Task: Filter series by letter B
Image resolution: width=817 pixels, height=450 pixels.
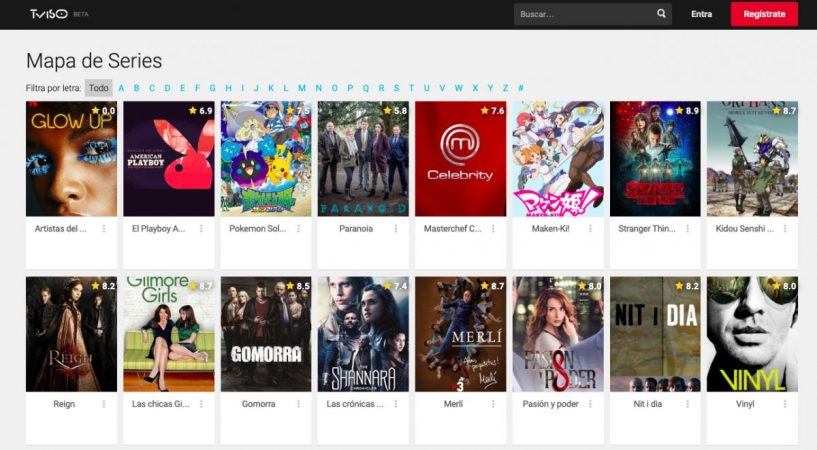Action: tap(137, 88)
